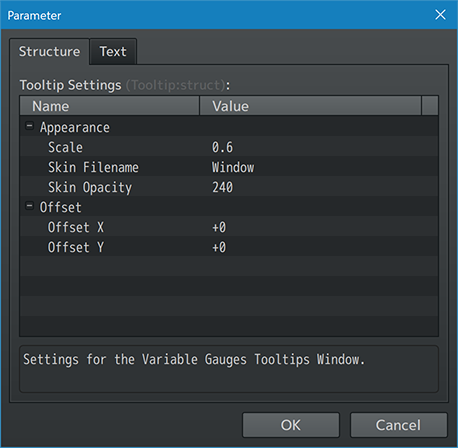Click the 0.6 scale value
Viewport: 458px width, 448px height.
(222, 147)
